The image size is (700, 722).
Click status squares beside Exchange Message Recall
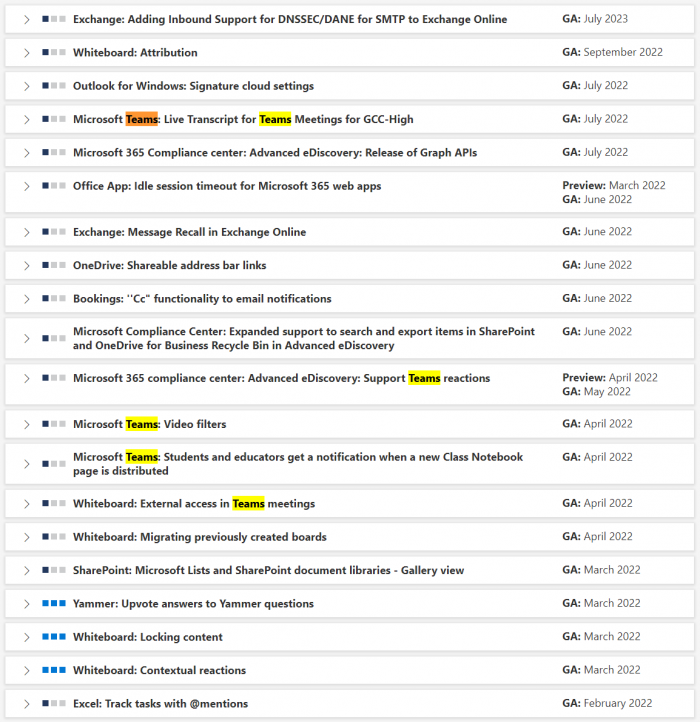pyautogui.click(x=54, y=232)
